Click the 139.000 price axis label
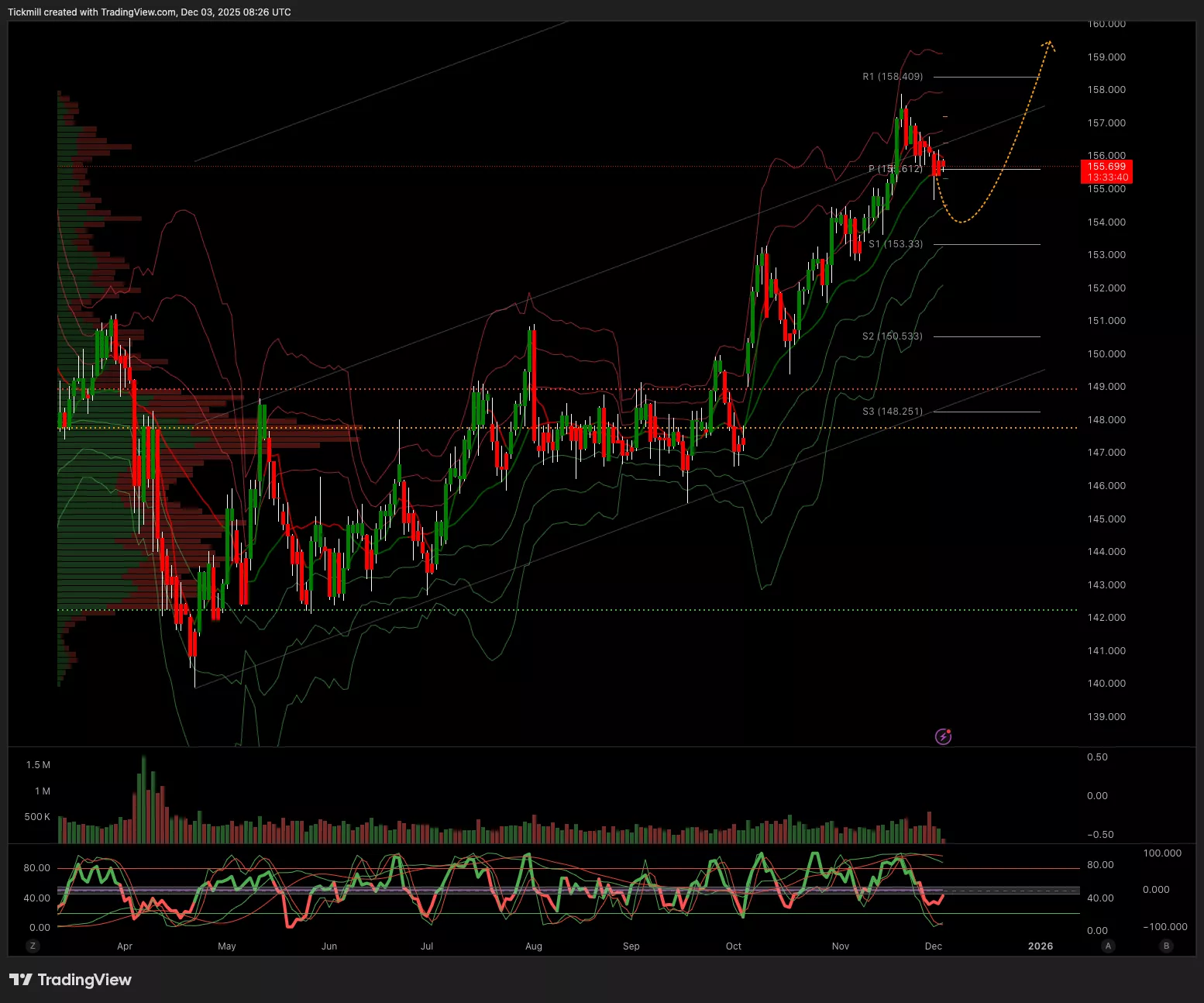 point(1106,716)
